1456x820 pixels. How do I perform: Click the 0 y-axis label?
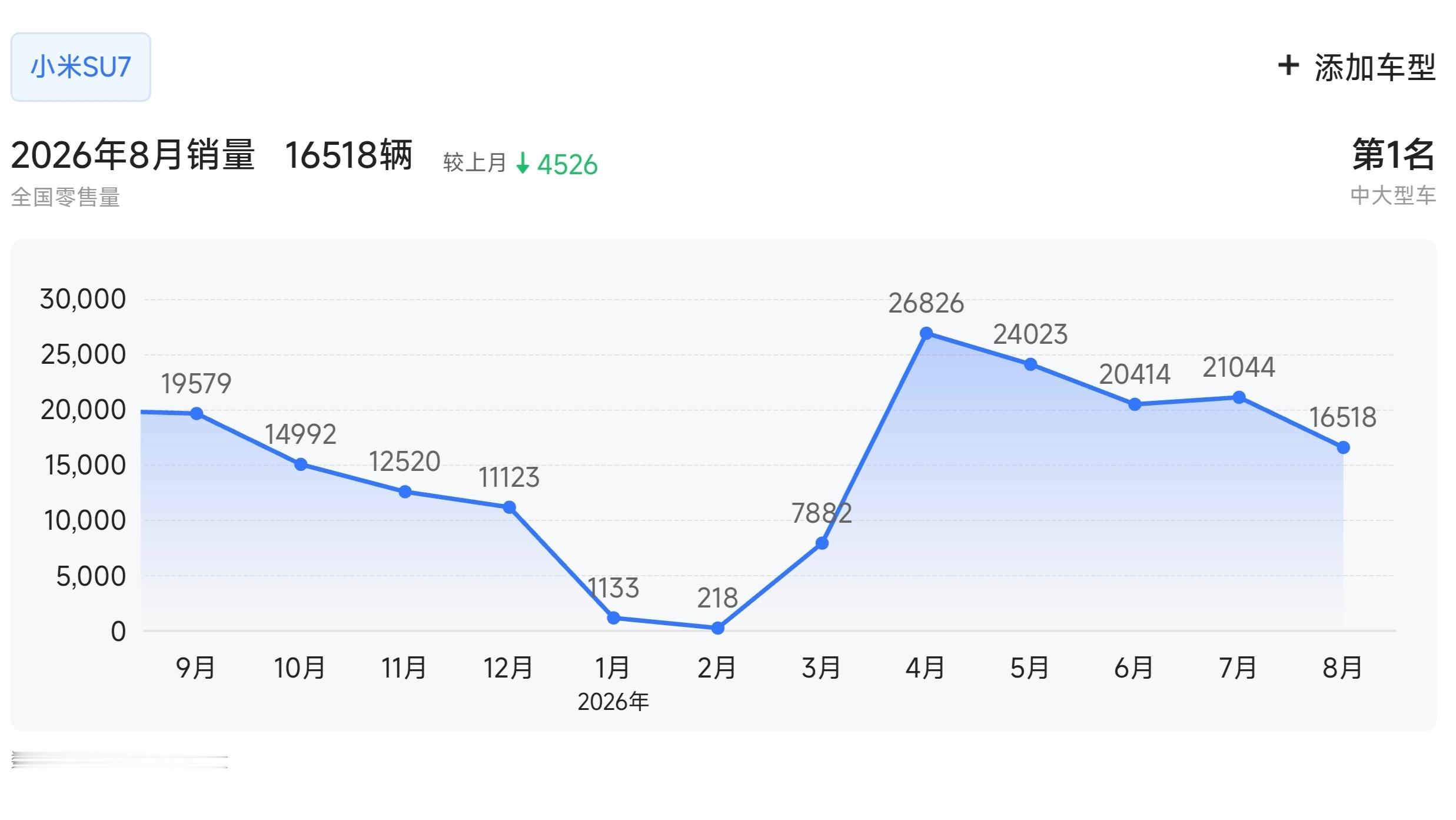(x=118, y=632)
